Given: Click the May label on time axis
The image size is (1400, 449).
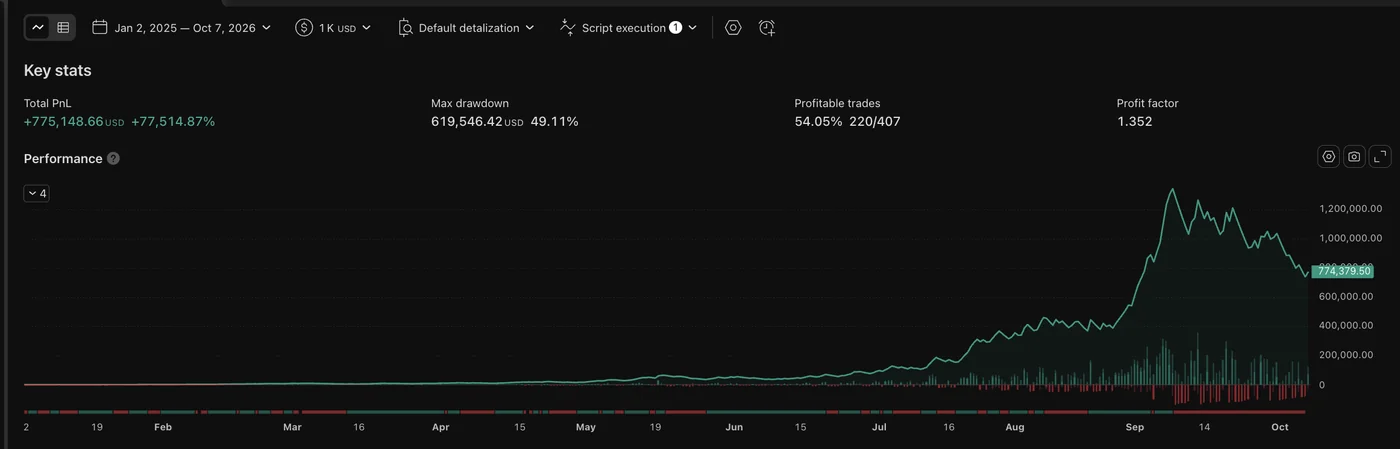Looking at the screenshot, I should pyautogui.click(x=586, y=427).
